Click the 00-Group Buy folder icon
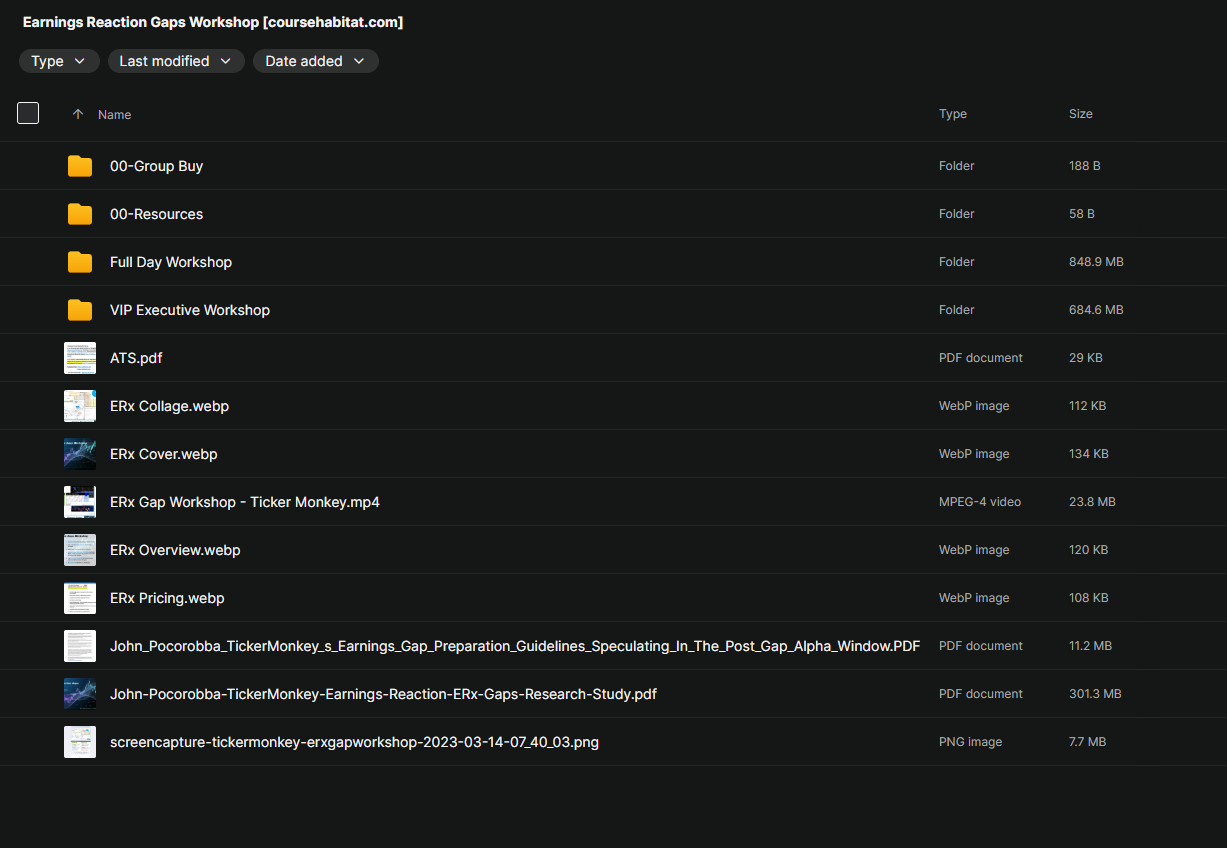The height and width of the screenshot is (848, 1227). (x=80, y=166)
